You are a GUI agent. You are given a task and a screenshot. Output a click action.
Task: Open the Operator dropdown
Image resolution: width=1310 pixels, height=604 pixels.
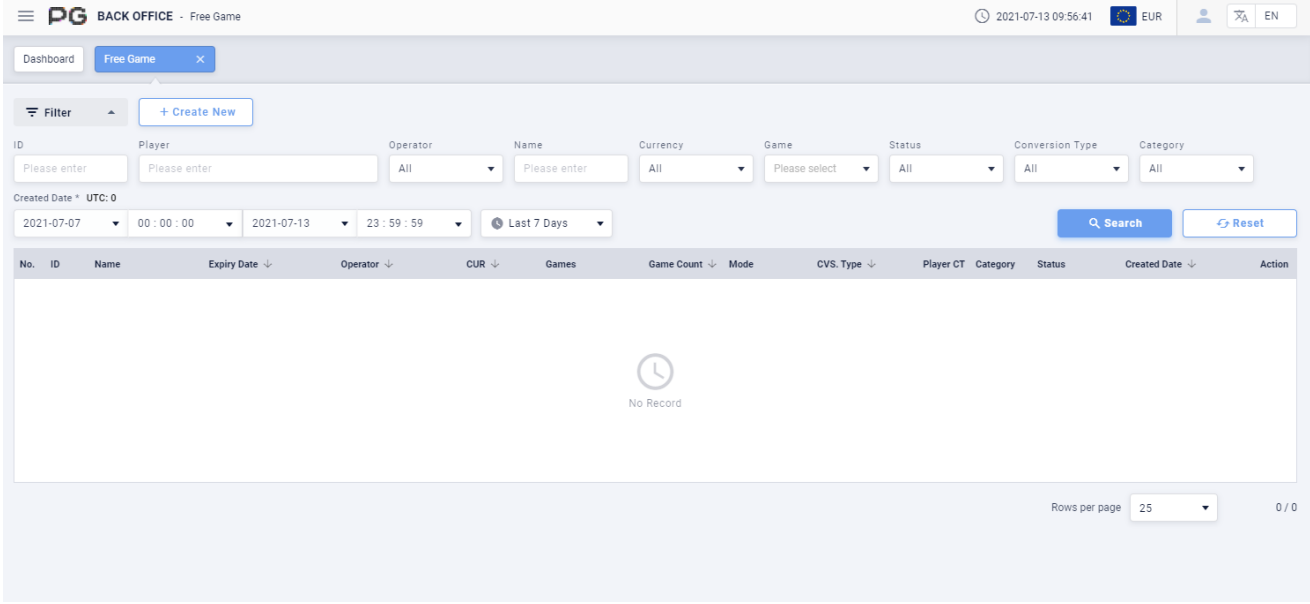click(x=445, y=169)
